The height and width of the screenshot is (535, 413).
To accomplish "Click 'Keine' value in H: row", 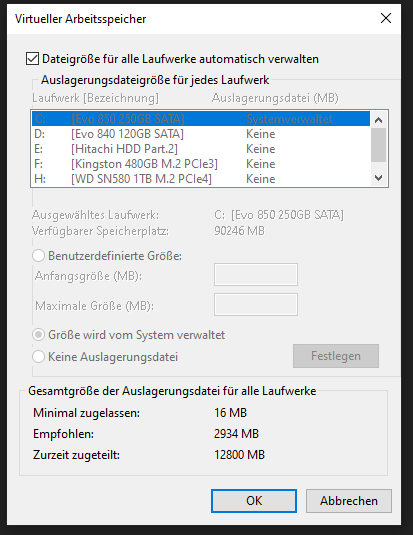I will click(260, 179).
